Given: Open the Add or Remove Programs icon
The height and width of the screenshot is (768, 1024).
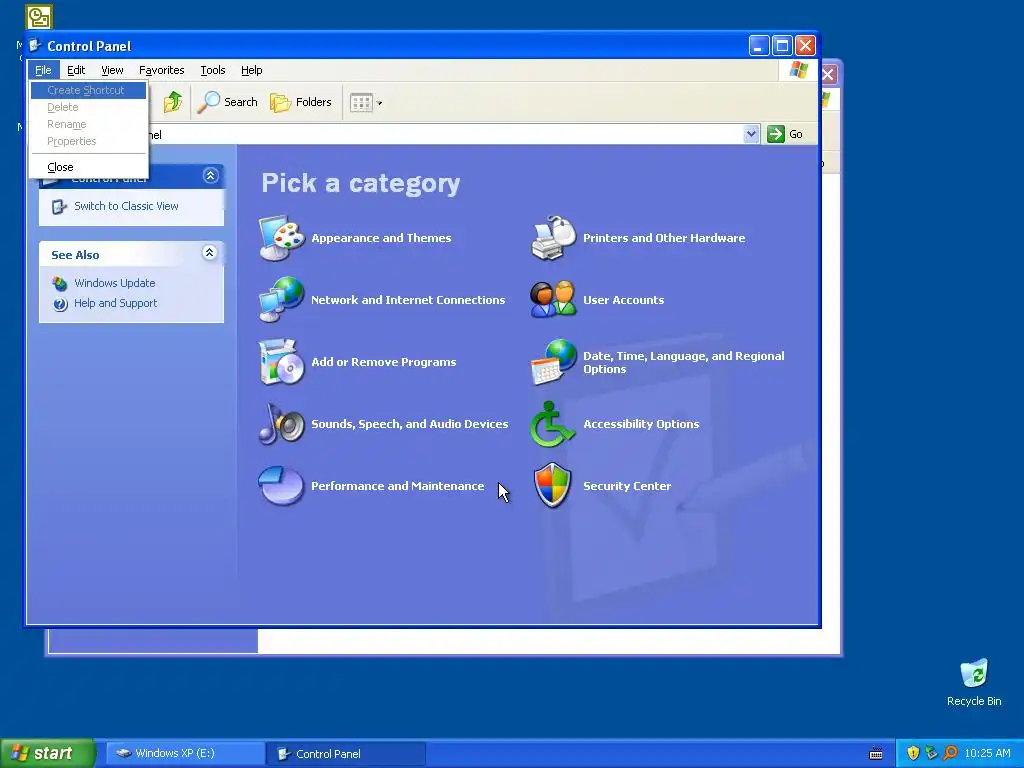Looking at the screenshot, I should tap(281, 362).
